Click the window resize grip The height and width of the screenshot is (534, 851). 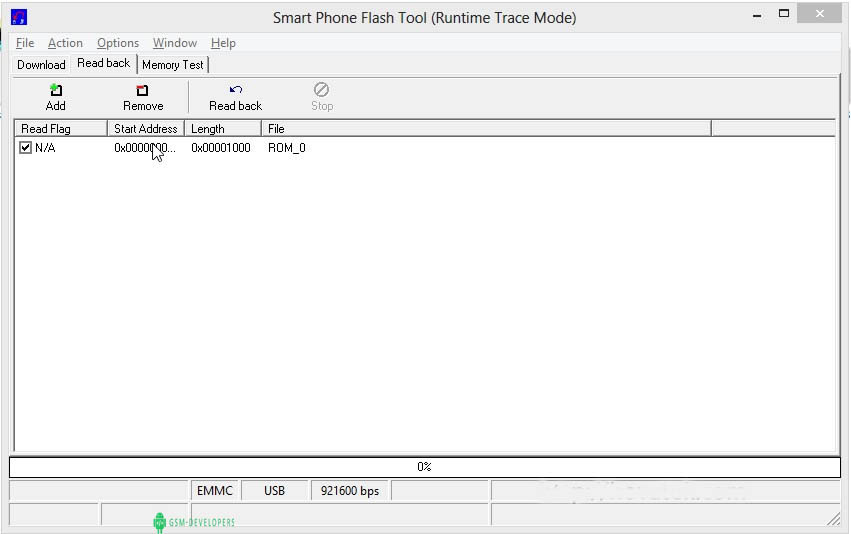click(834, 519)
